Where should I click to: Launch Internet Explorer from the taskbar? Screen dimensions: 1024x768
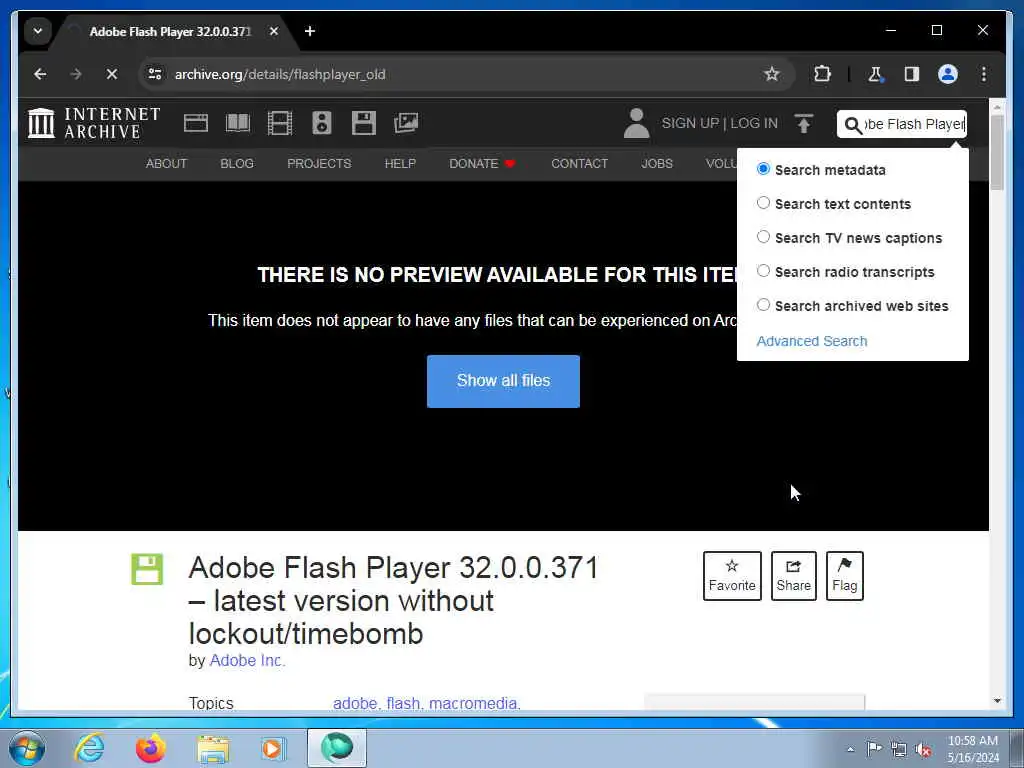click(88, 748)
